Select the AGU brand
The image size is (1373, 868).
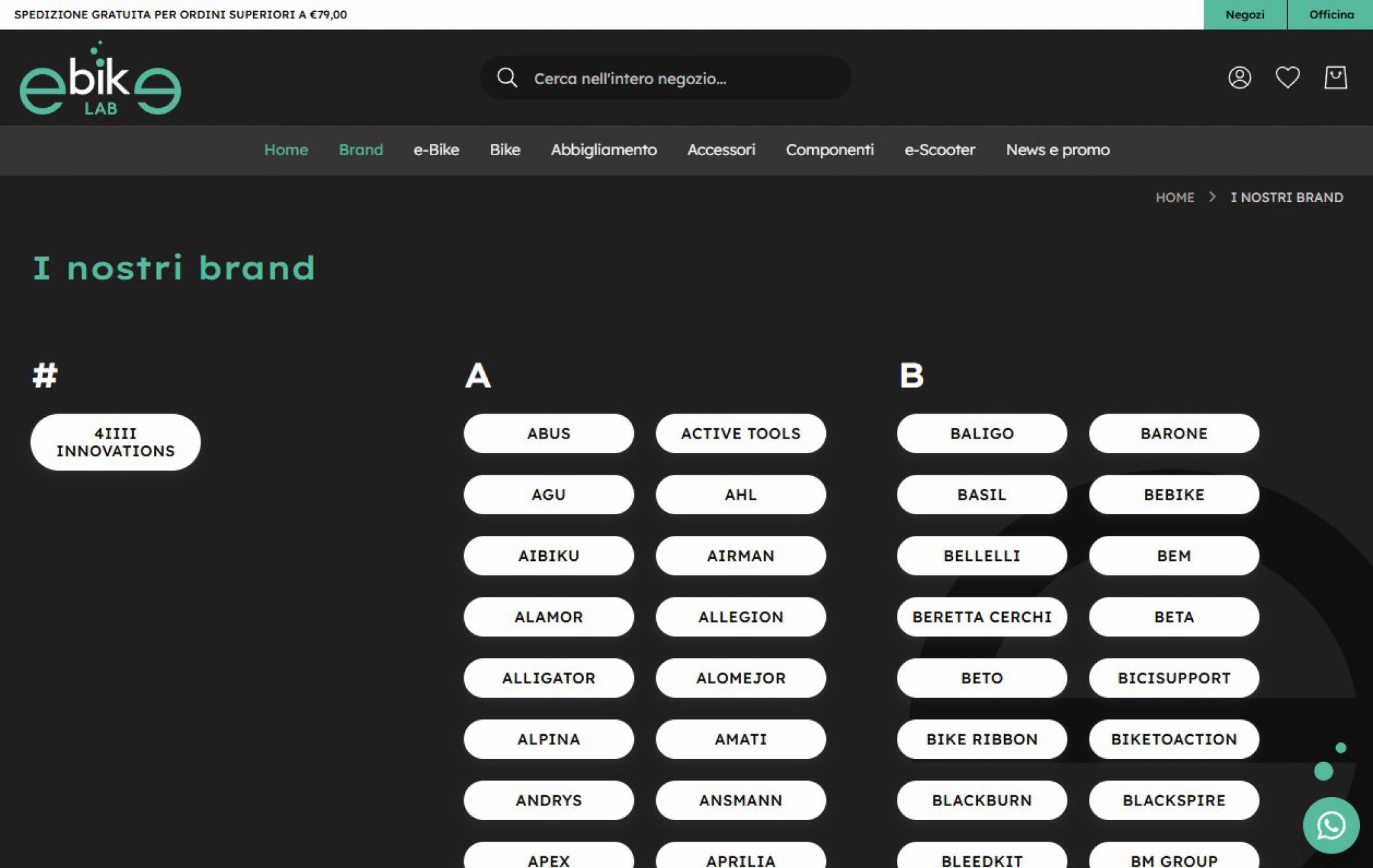(549, 494)
